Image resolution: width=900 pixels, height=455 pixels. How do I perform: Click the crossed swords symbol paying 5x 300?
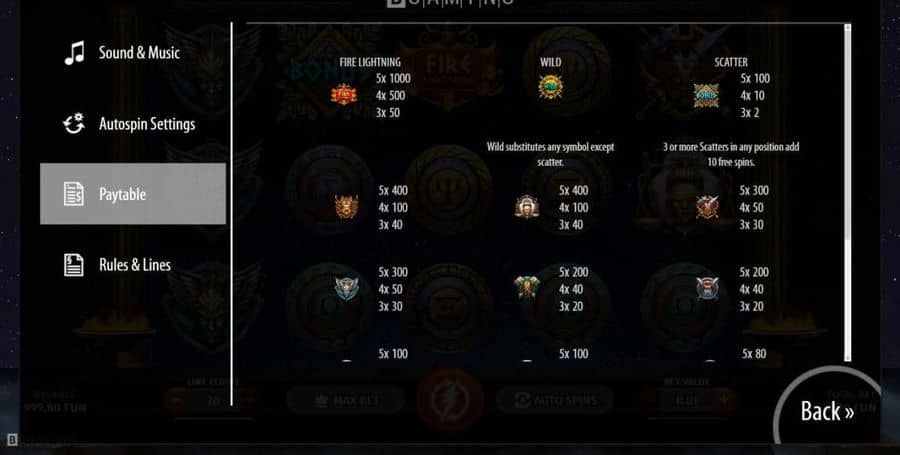pyautogui.click(x=707, y=207)
